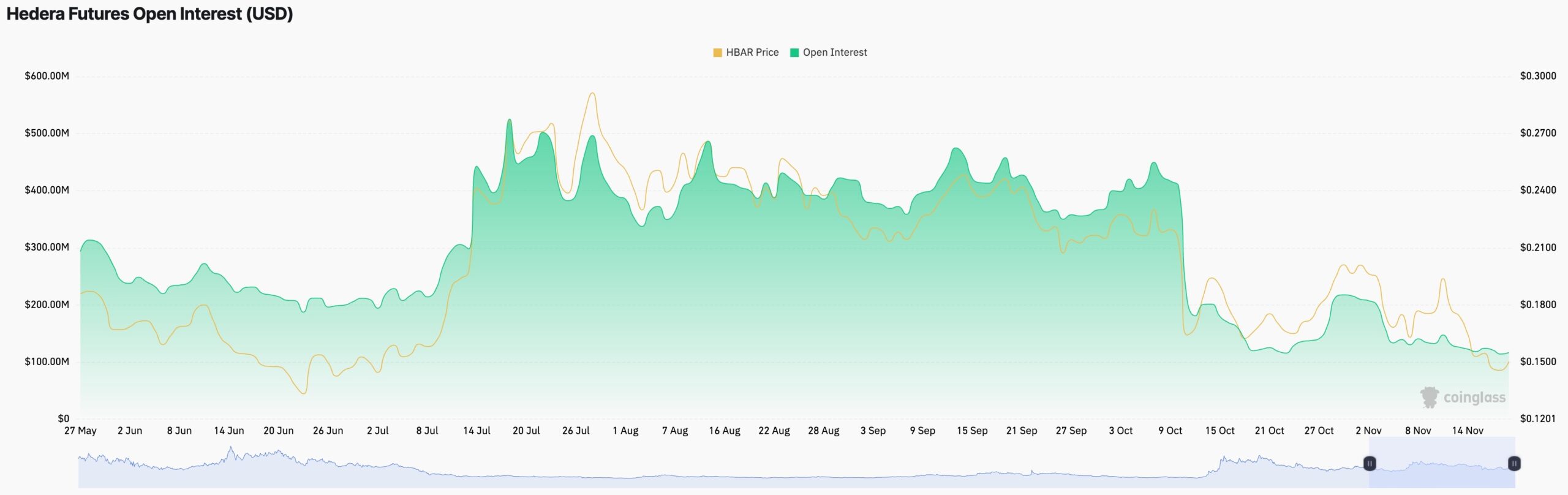
Task: Click the 8 Jun date label
Action: click(x=179, y=431)
